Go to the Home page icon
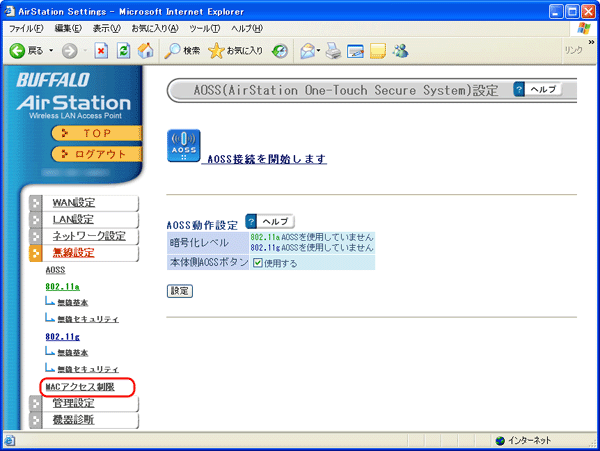600x451 pixels. 145,50
